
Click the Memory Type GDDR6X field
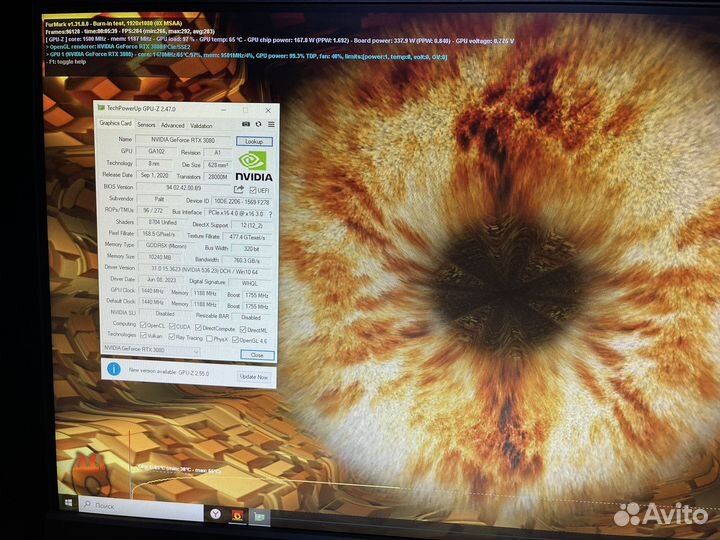[x=166, y=246]
